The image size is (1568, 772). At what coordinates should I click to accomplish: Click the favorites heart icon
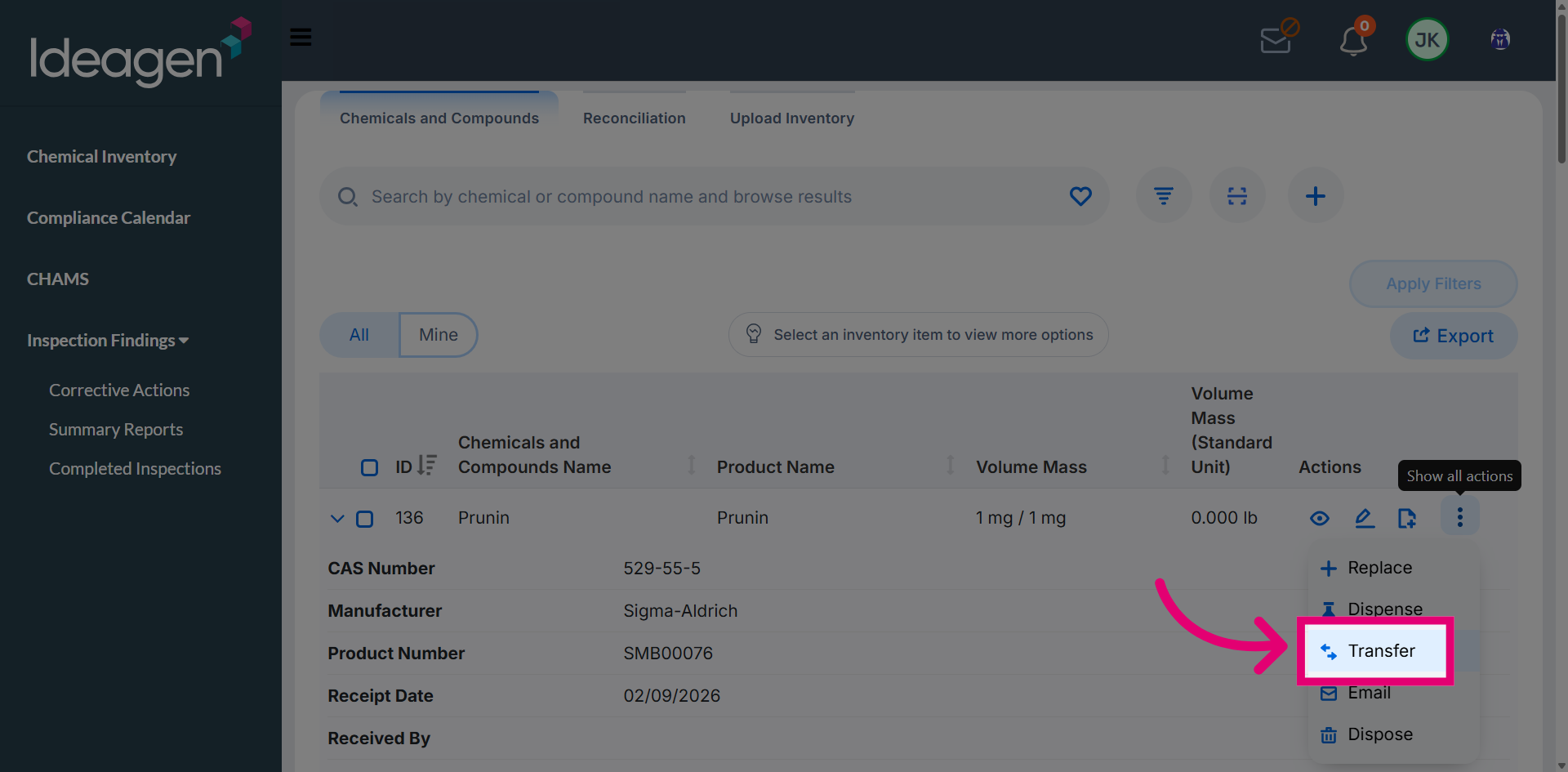click(1080, 196)
